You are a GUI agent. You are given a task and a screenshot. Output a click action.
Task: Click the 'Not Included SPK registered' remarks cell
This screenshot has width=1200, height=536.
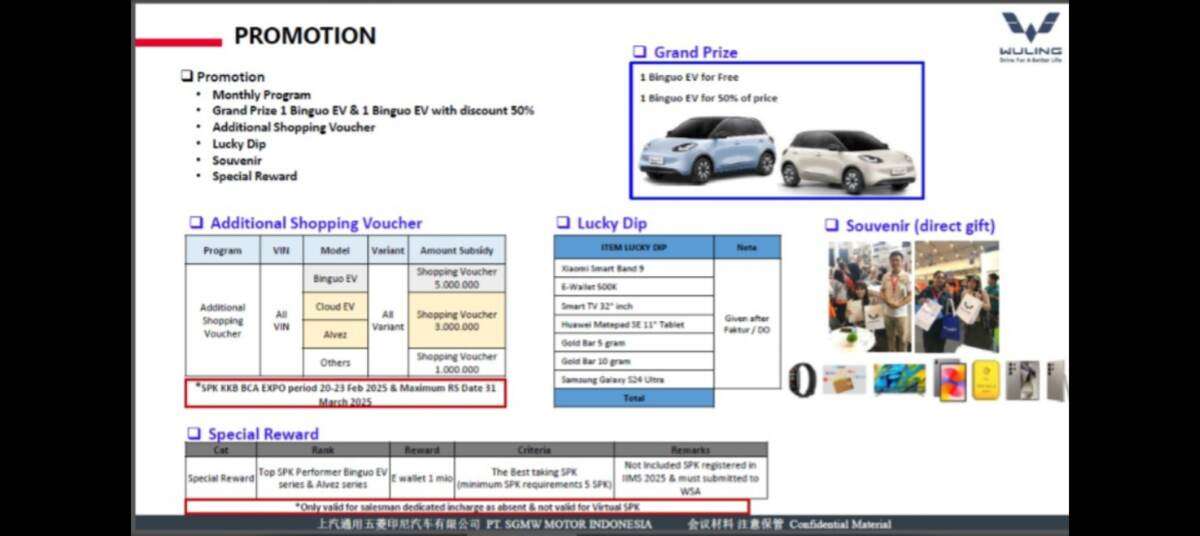[691, 478]
